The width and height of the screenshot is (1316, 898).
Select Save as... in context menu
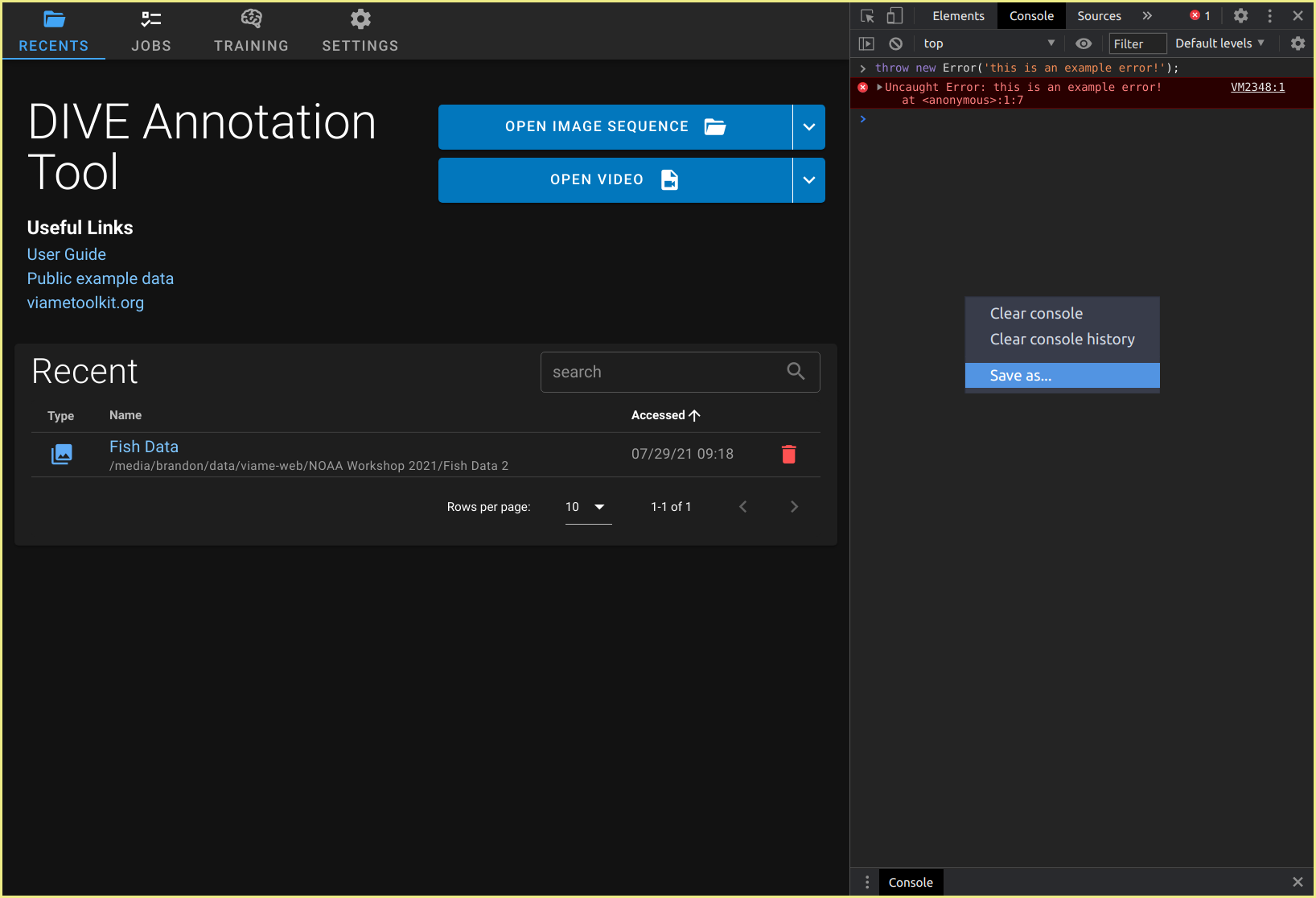pos(1062,376)
